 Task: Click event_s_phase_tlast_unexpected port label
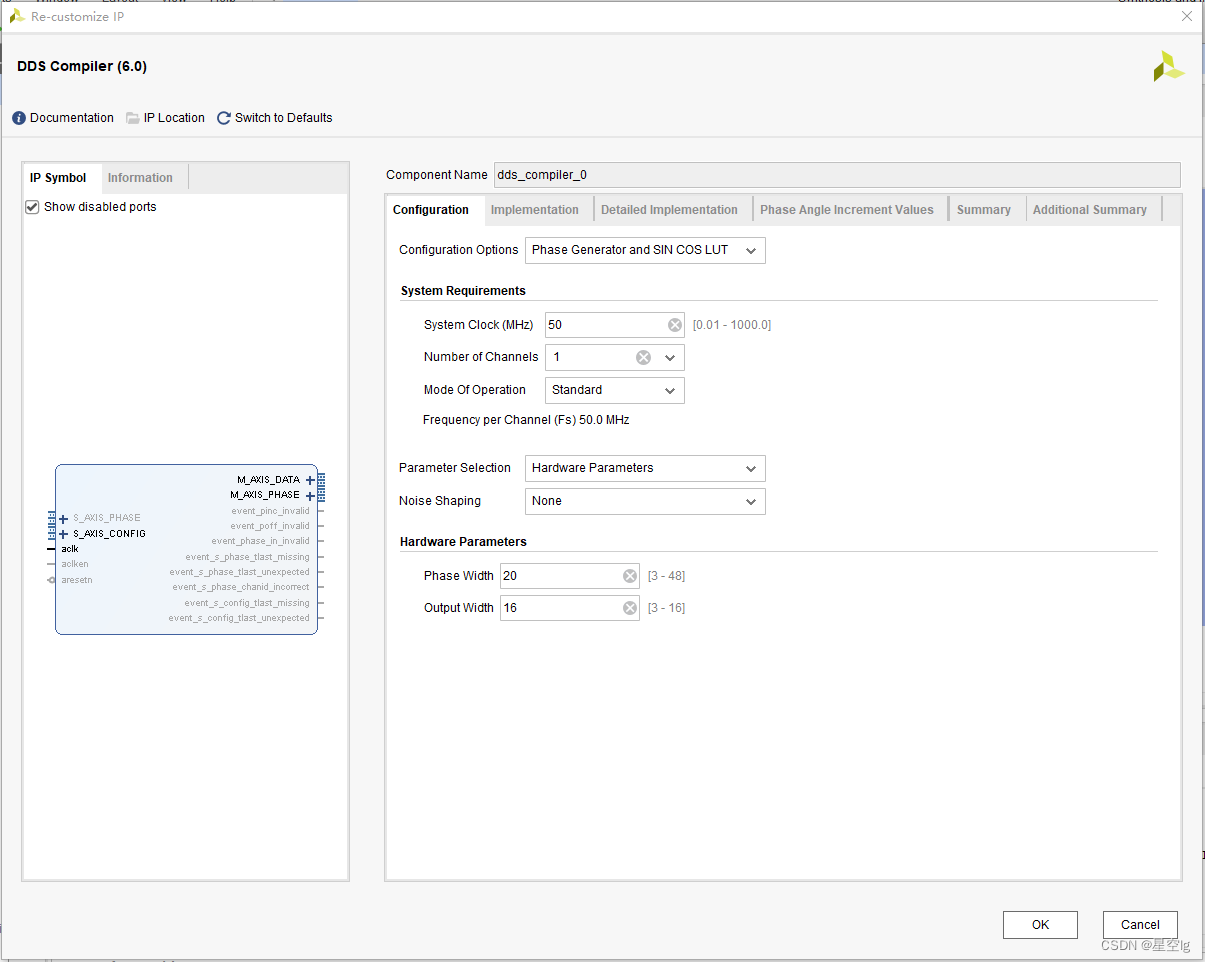point(240,572)
